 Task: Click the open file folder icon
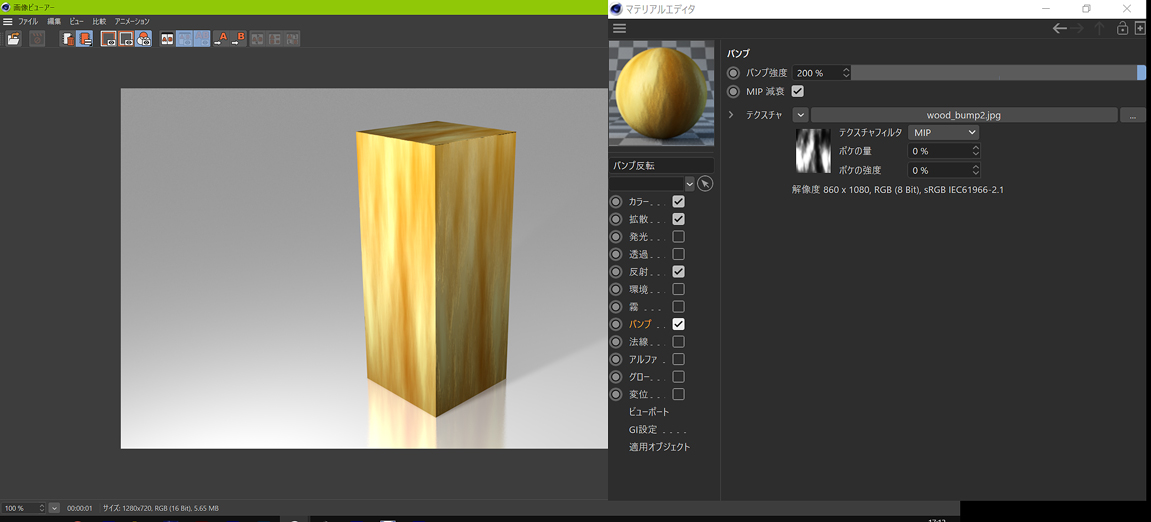tap(13, 39)
